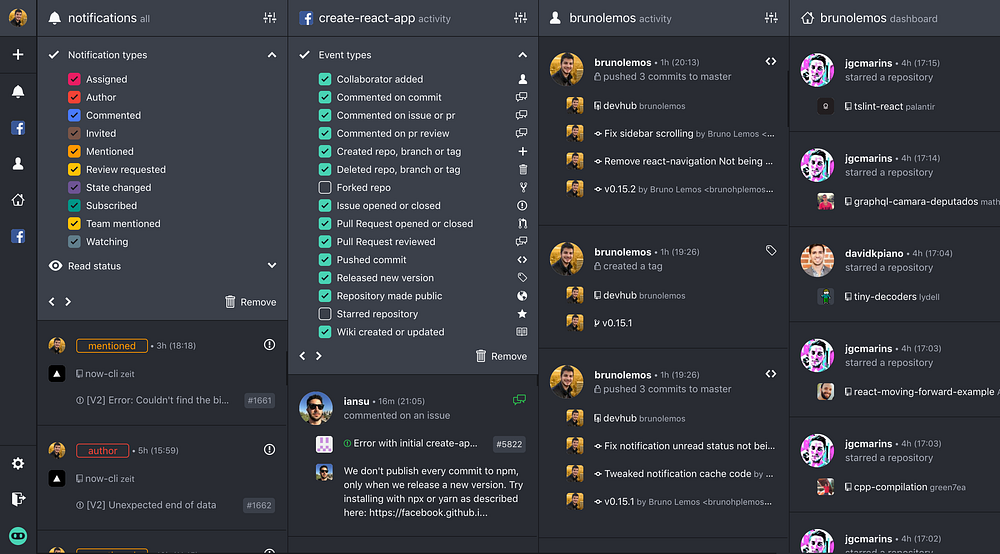Uncheck the Assigned notification type
1000x554 pixels.
74,79
